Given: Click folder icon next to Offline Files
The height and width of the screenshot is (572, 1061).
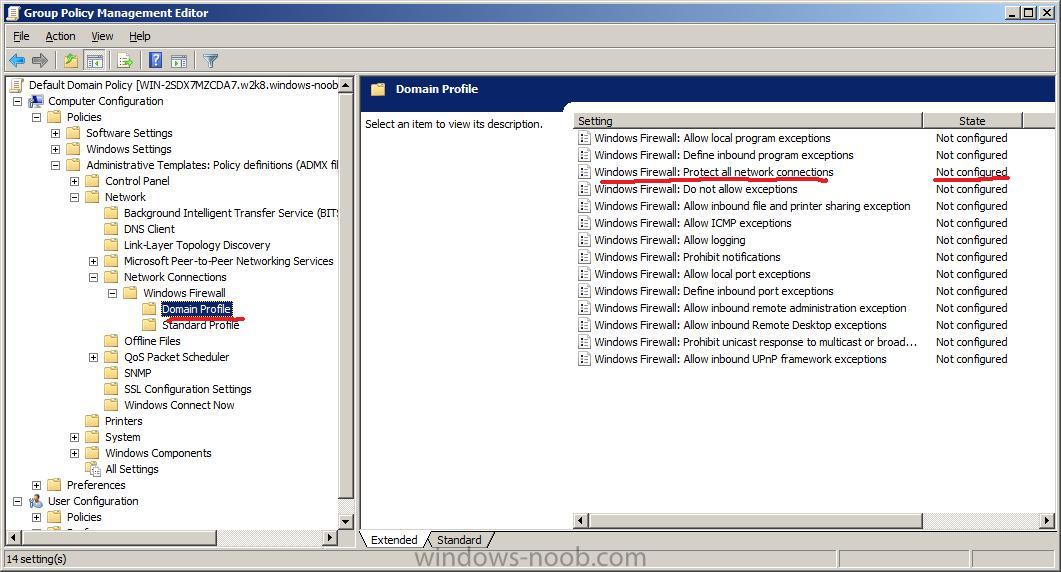Looking at the screenshot, I should coord(111,341).
